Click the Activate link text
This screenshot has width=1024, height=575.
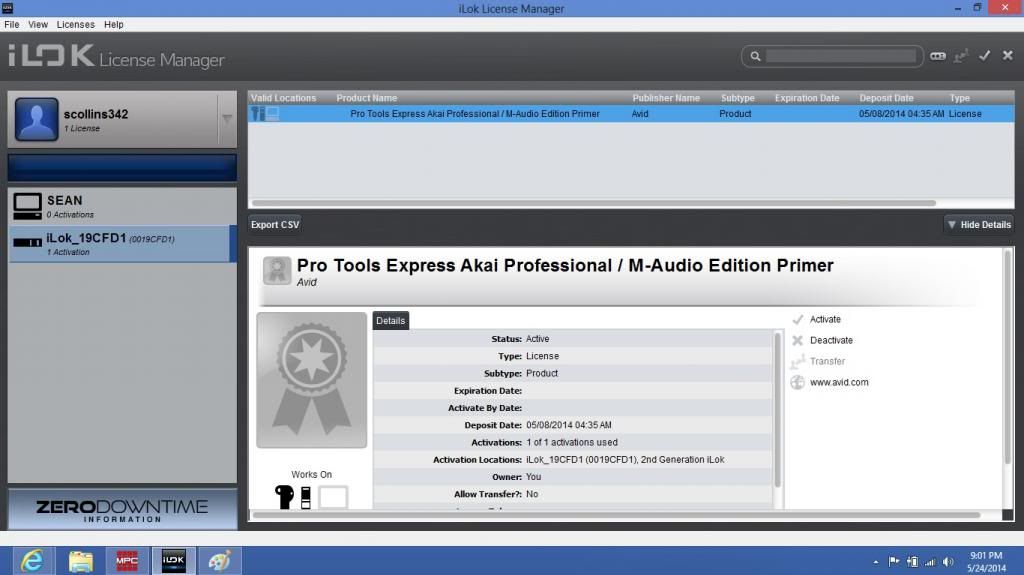coord(825,320)
